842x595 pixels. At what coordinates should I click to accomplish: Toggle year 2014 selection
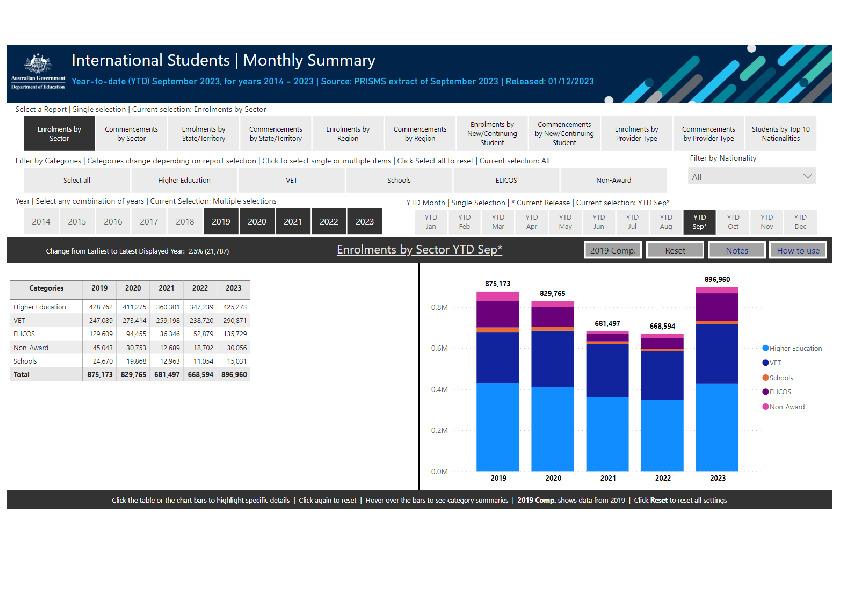coord(41,221)
